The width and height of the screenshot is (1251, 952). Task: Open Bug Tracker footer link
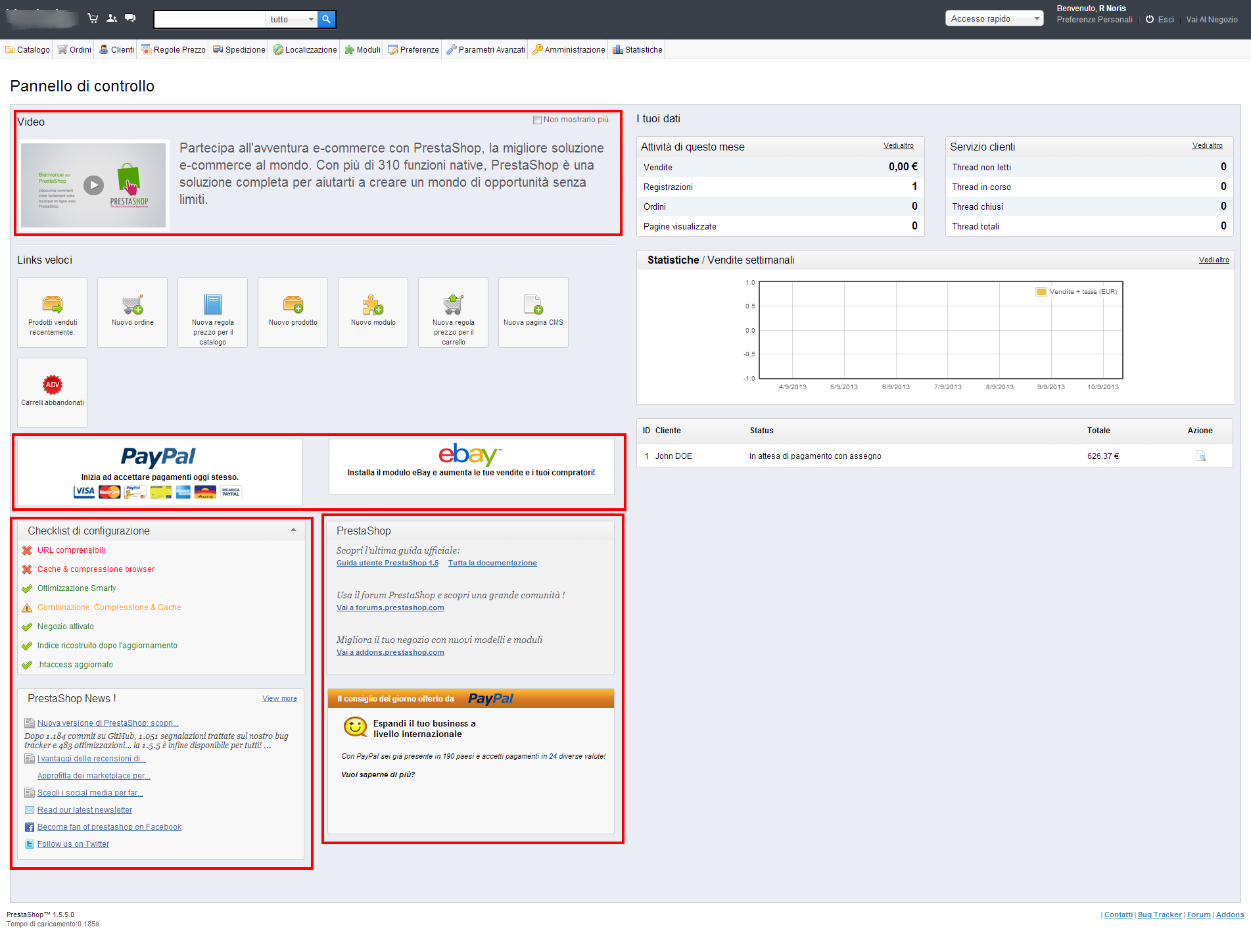[1160, 915]
